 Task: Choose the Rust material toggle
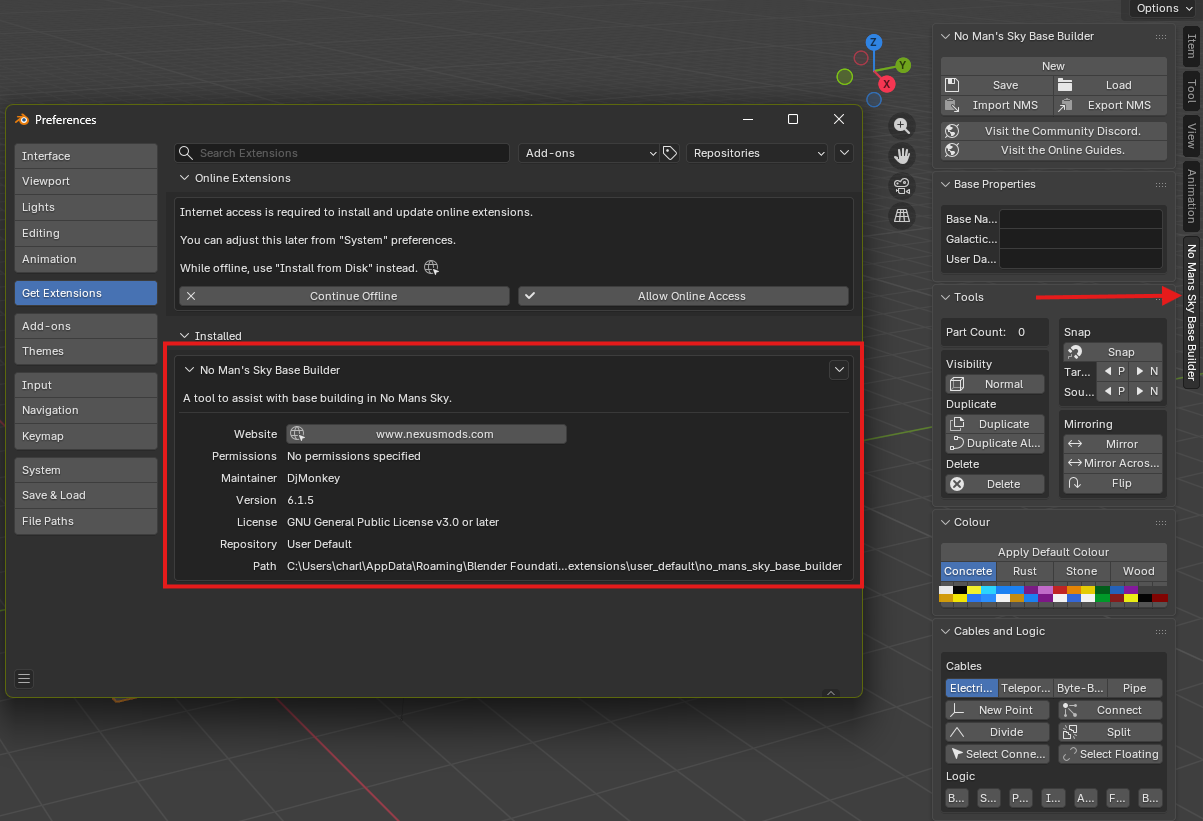click(x=1024, y=571)
